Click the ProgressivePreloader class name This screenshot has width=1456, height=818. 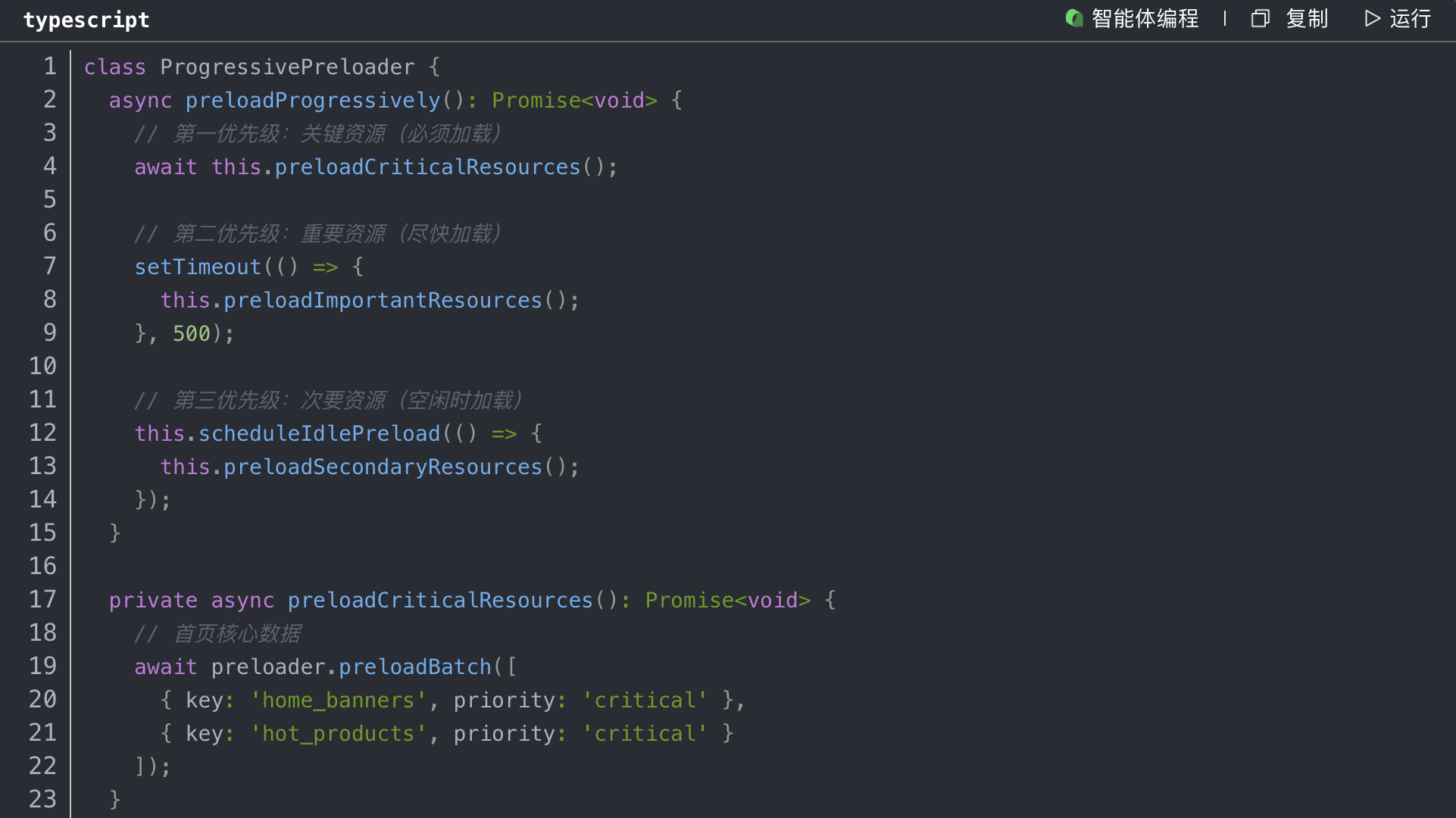(x=287, y=67)
